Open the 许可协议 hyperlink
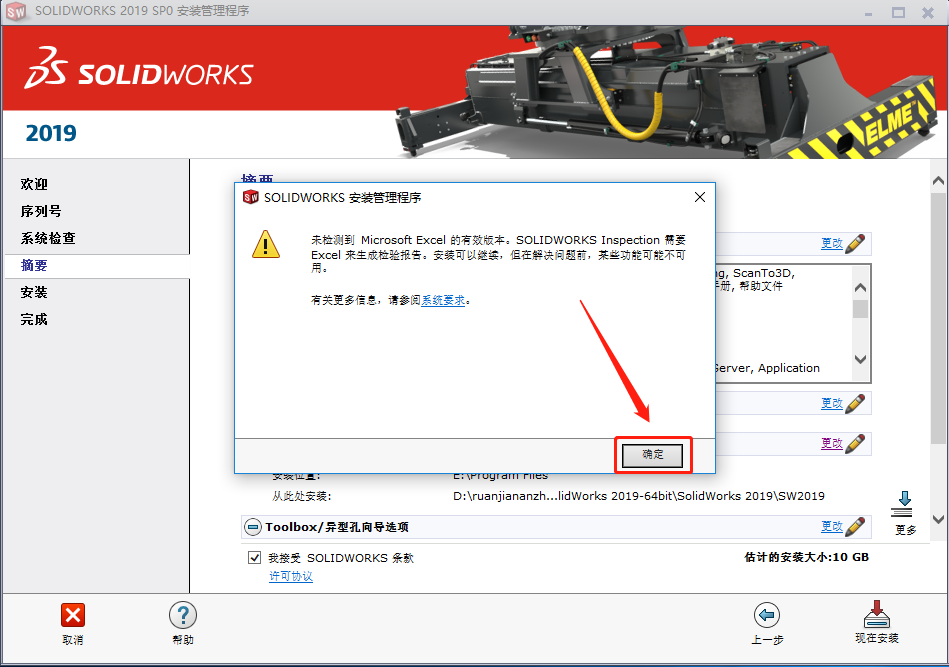 pos(290,576)
